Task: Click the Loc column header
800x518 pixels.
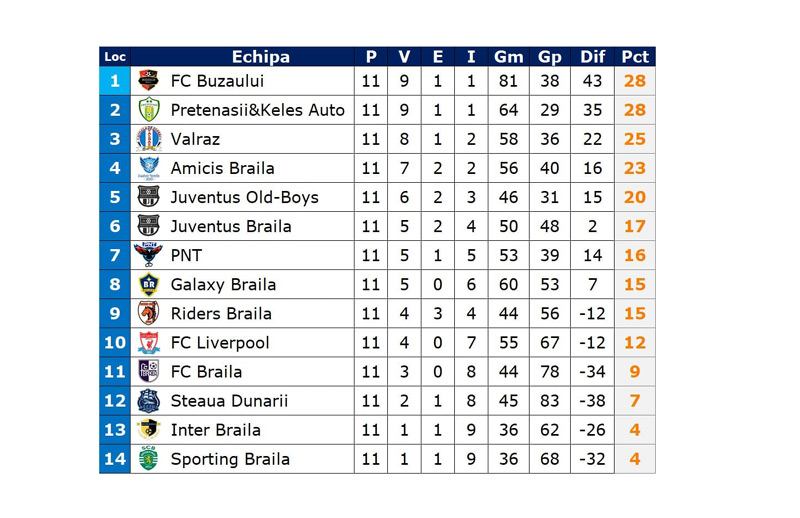Action: 115,57
